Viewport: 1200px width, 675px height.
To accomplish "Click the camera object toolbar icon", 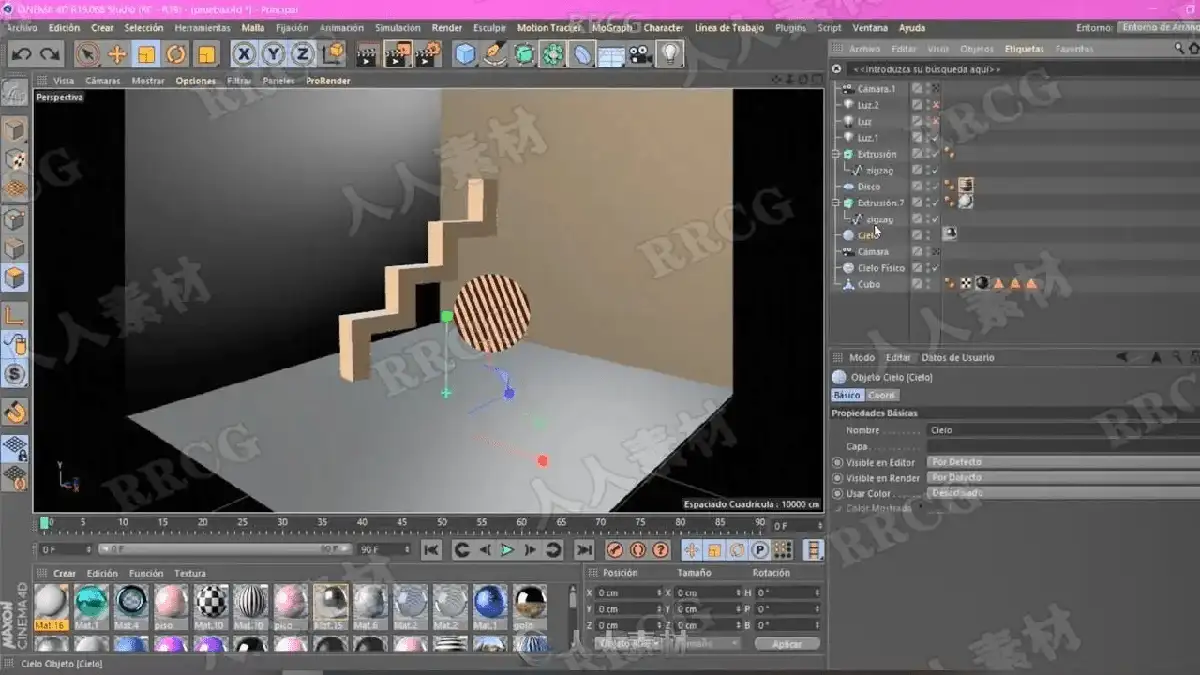I will 641,54.
